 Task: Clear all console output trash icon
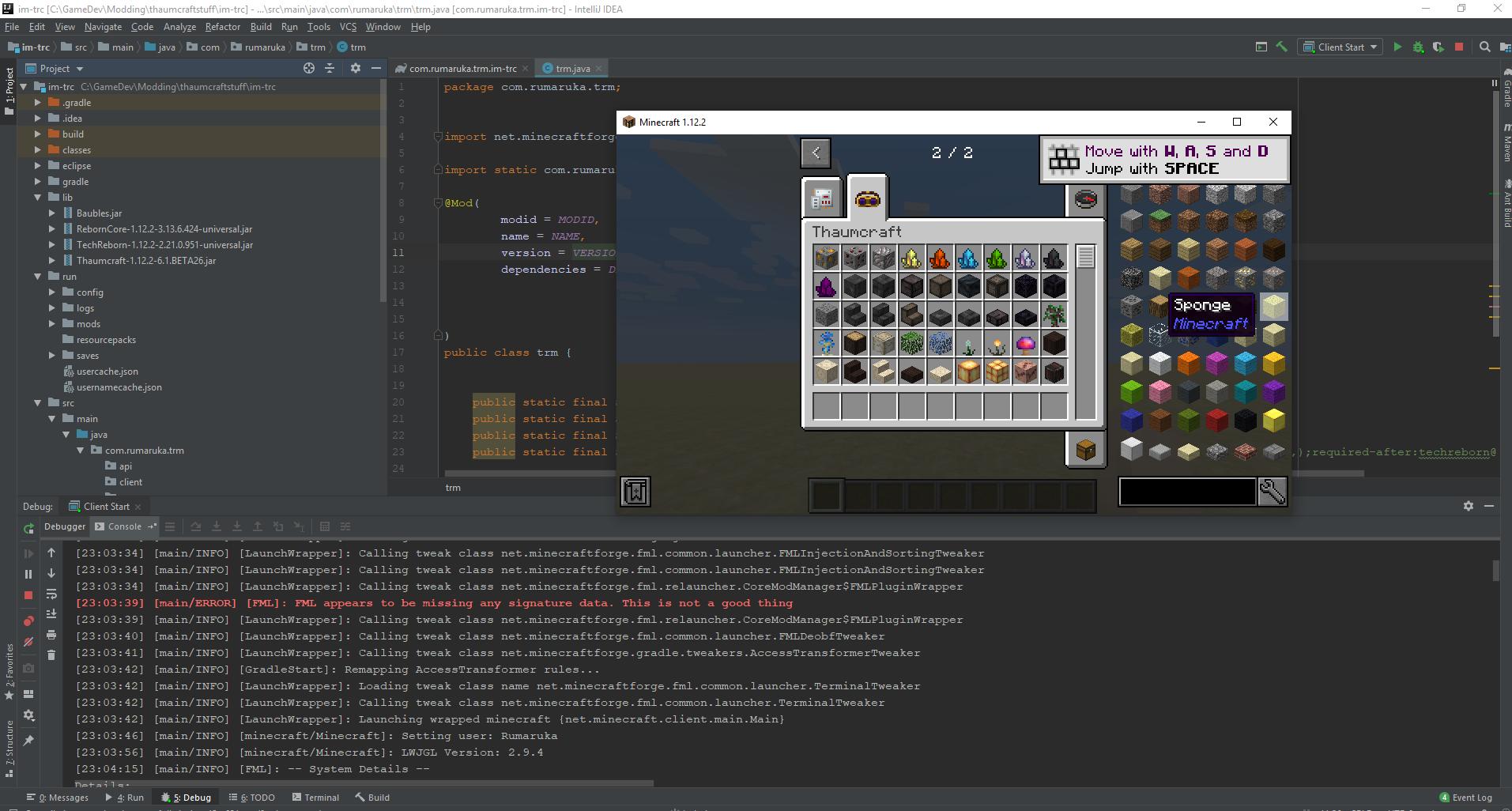click(51, 654)
